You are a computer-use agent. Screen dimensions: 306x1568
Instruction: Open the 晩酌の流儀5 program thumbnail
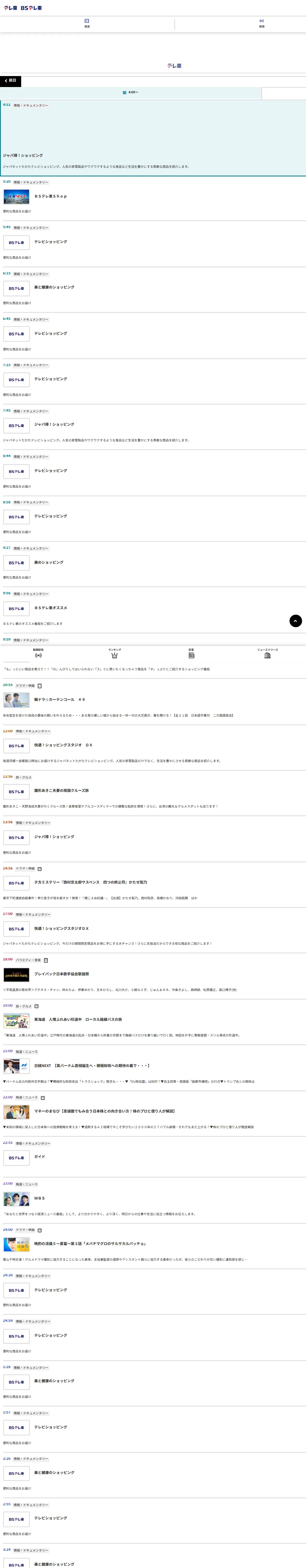(x=16, y=1244)
